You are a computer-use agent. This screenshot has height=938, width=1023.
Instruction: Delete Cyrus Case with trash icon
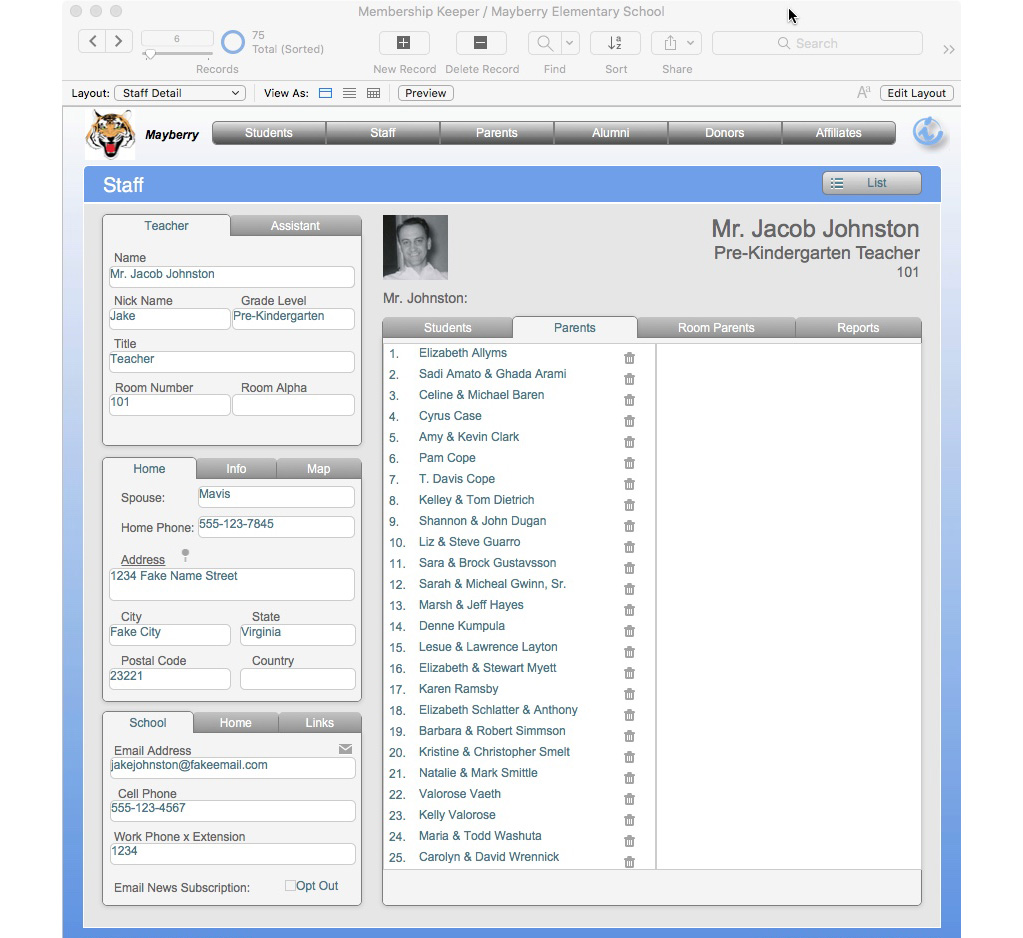629,421
